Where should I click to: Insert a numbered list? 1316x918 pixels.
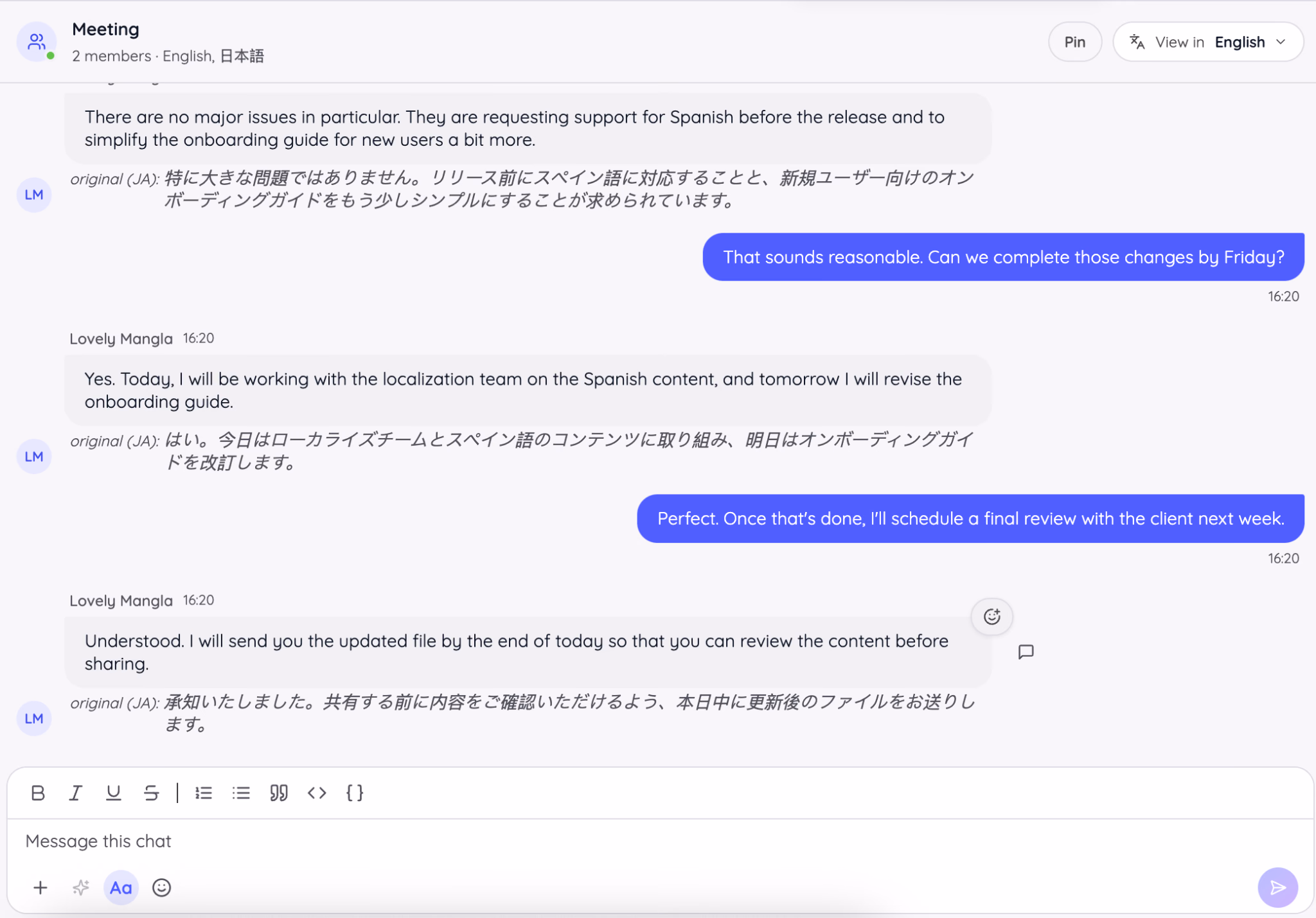[x=204, y=793]
